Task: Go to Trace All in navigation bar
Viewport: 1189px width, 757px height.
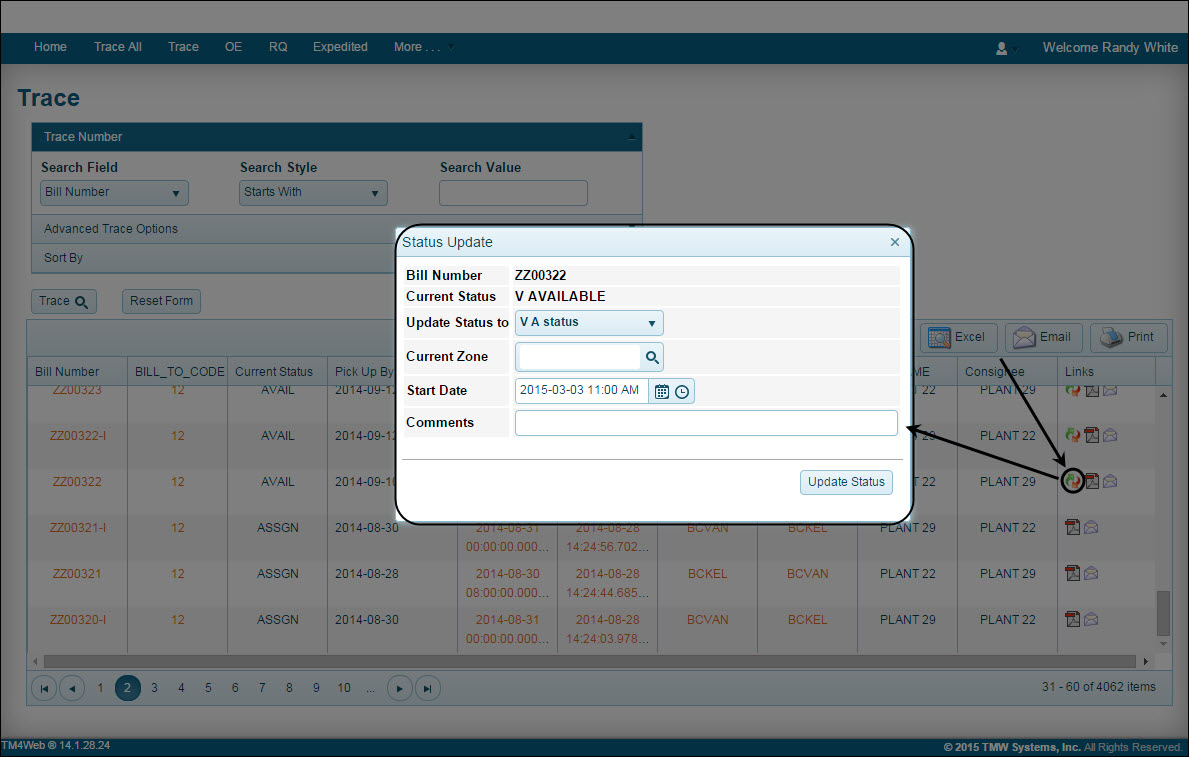Action: (x=118, y=47)
